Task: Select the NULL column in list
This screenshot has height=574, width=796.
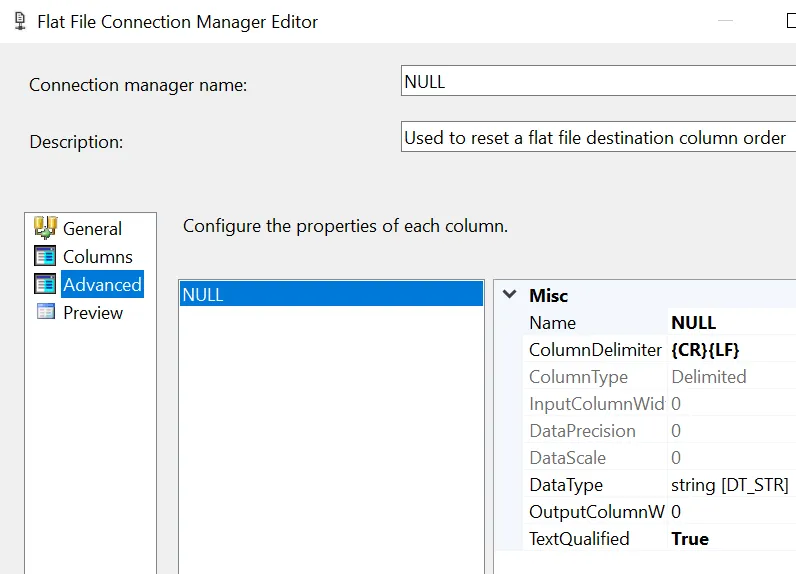Action: click(x=330, y=295)
